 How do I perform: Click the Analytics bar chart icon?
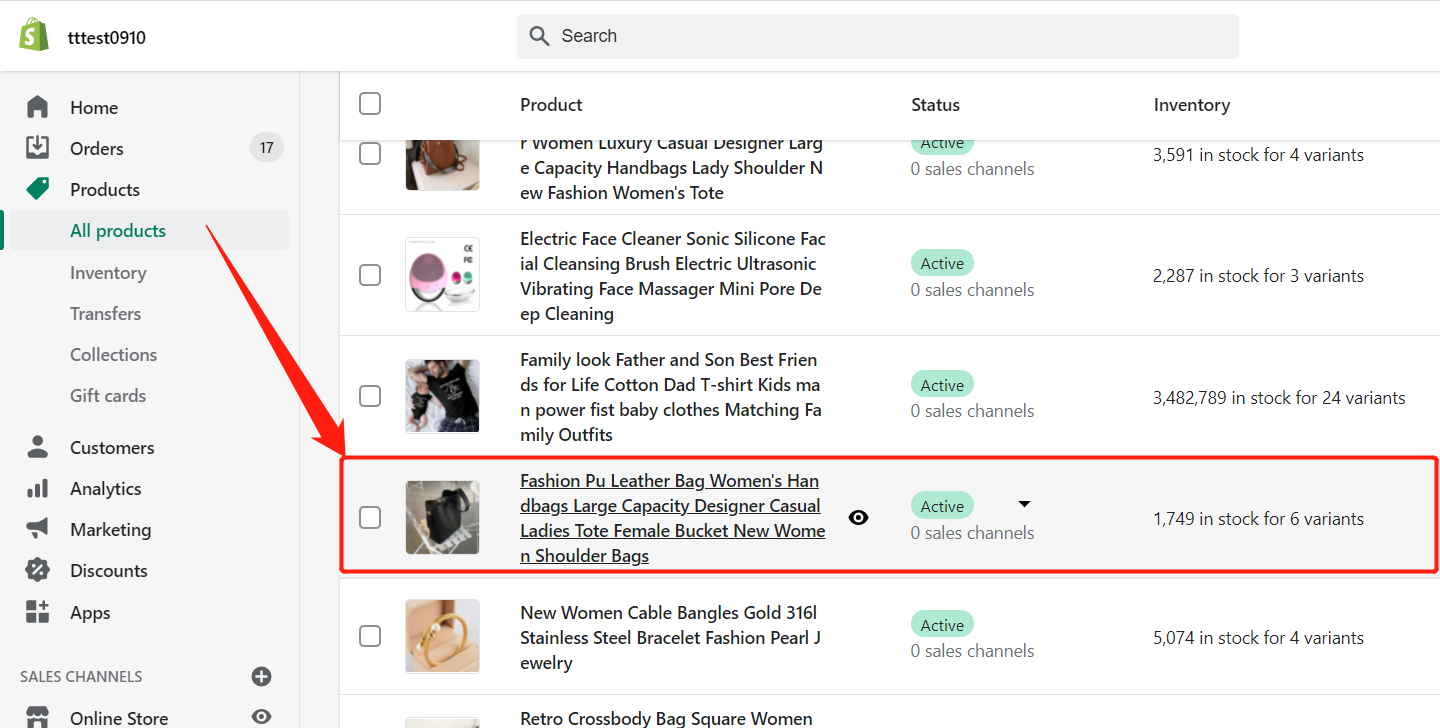tap(37, 487)
